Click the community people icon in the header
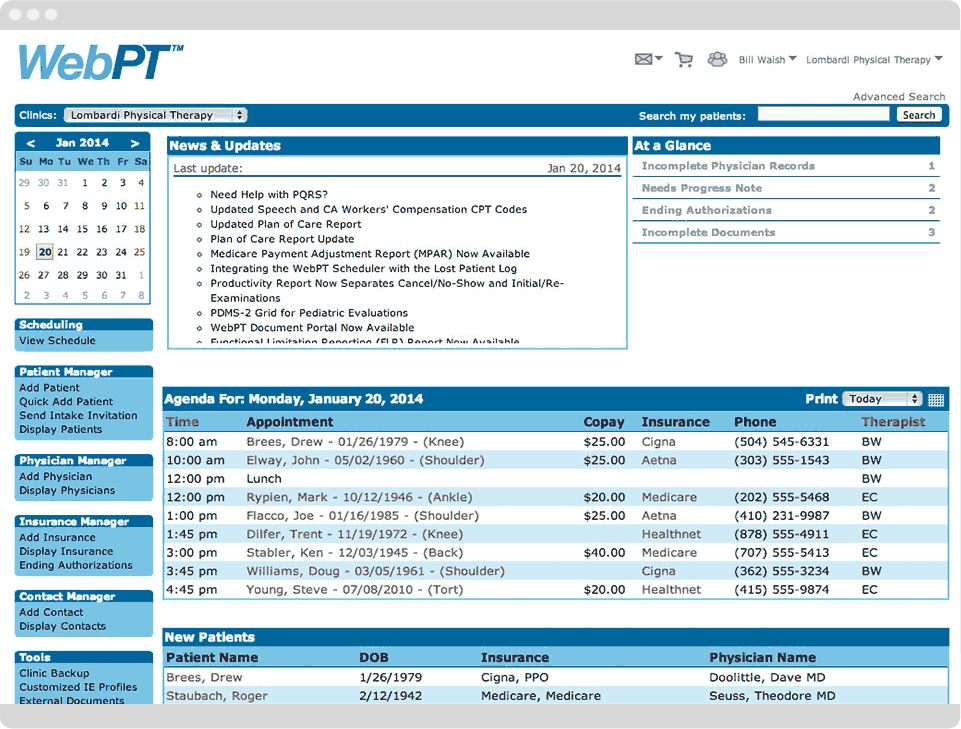961x729 pixels. [x=717, y=59]
